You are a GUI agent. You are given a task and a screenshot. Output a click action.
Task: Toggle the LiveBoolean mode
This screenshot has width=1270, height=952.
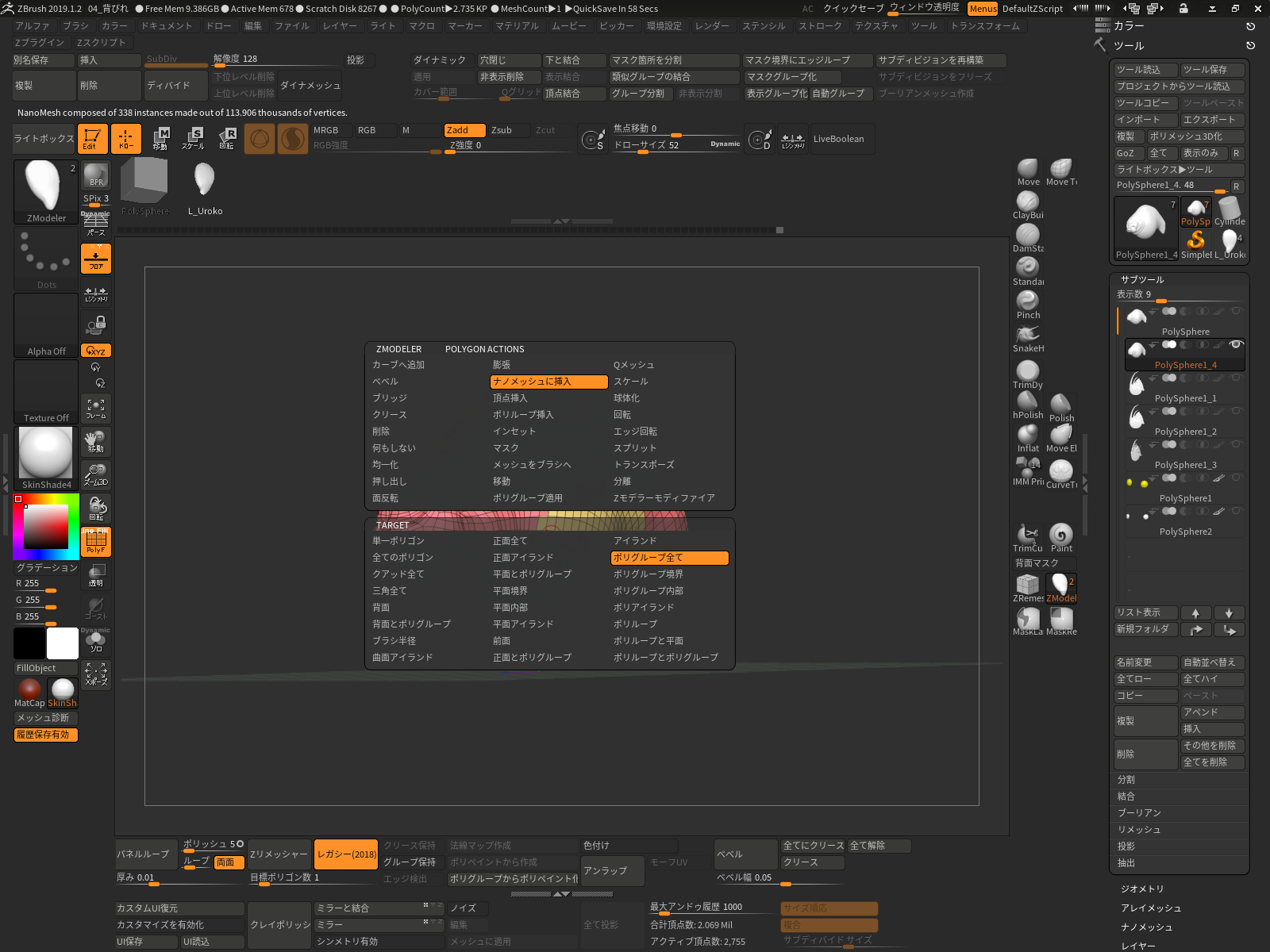[x=843, y=139]
